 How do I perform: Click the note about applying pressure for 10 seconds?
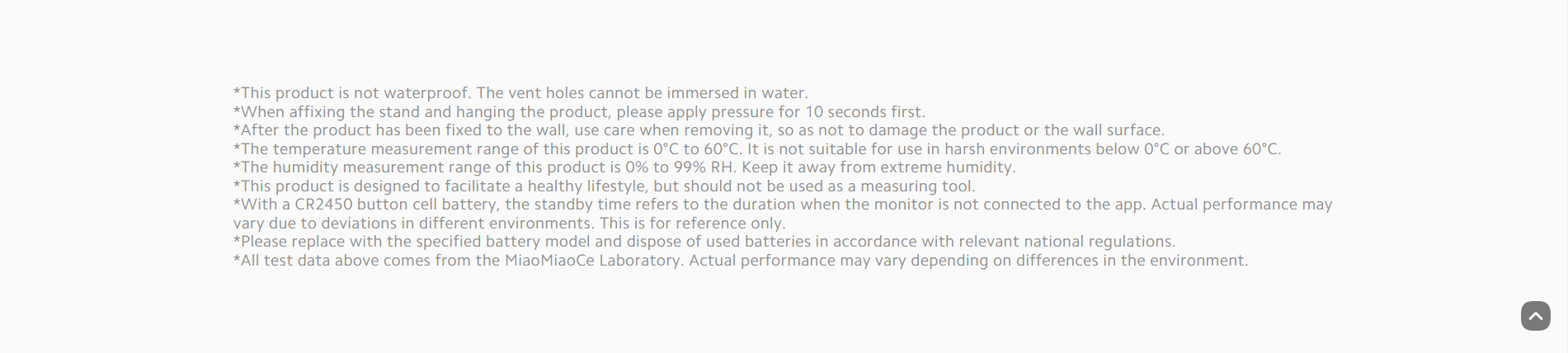(579, 112)
